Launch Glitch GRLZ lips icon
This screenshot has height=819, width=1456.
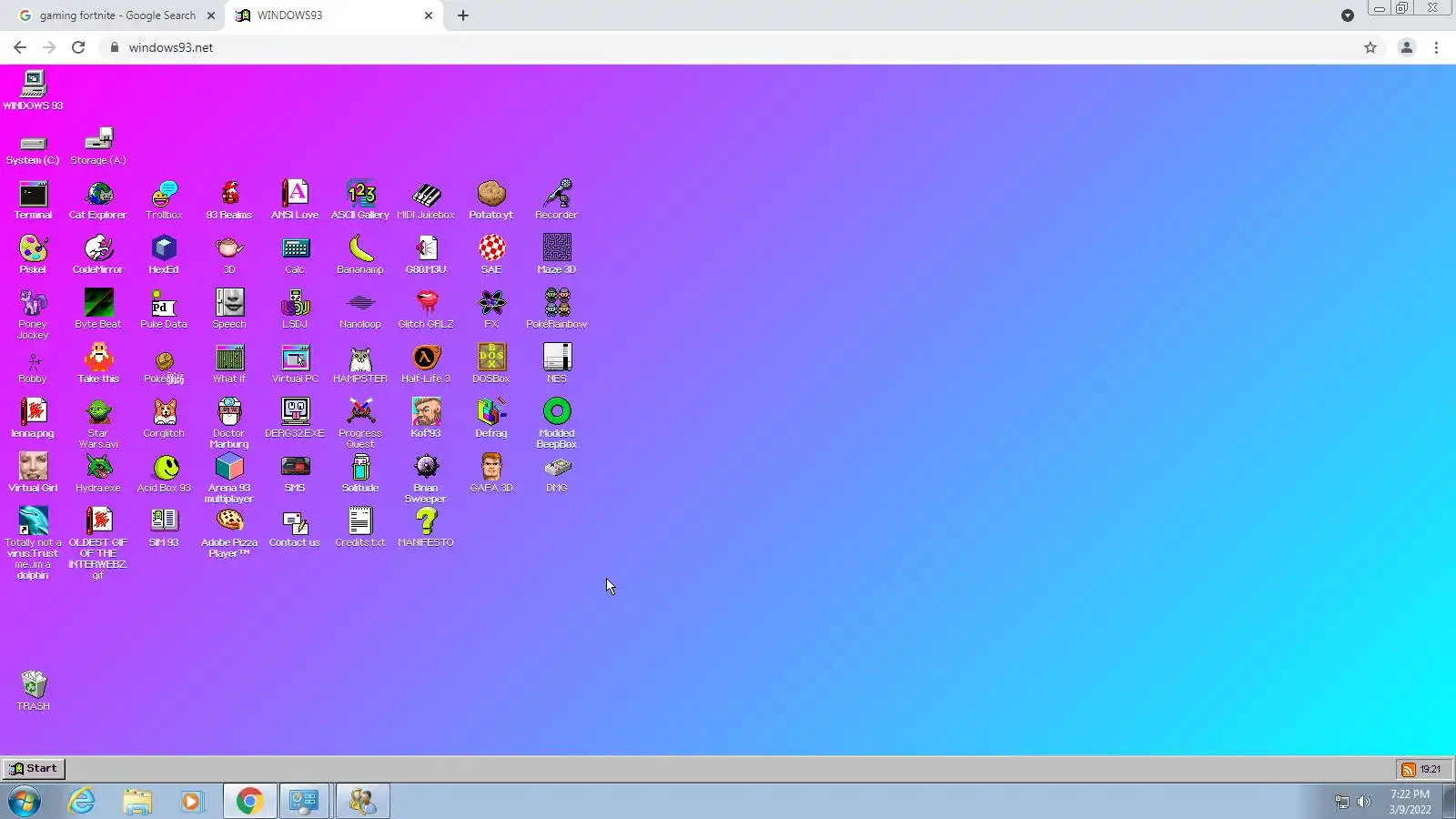click(x=426, y=309)
